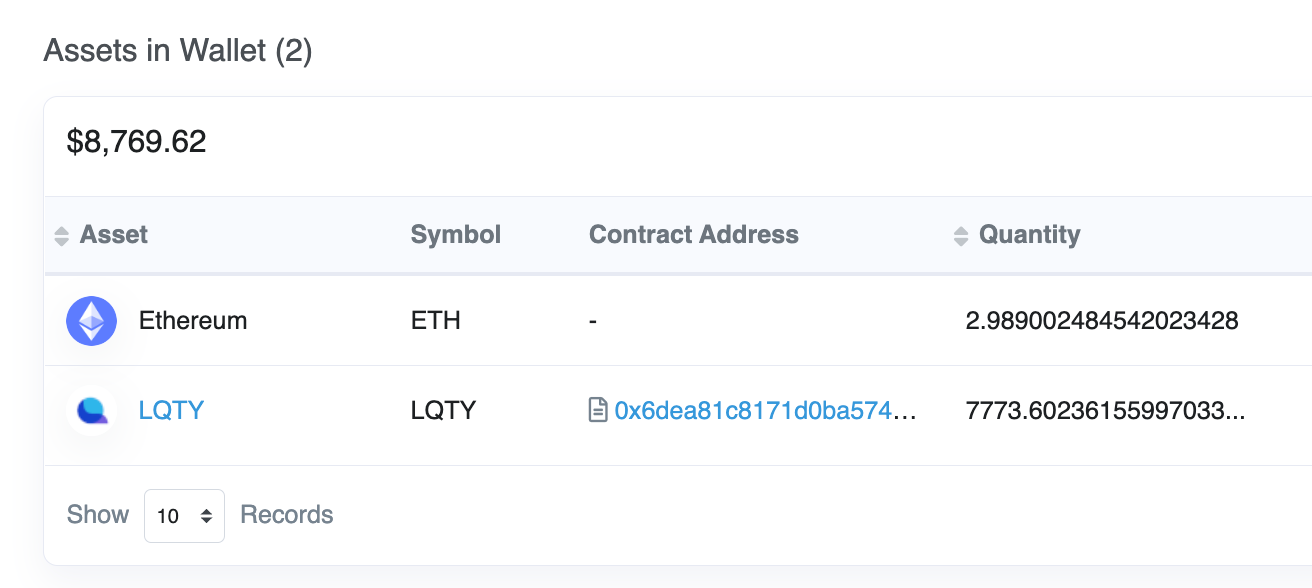Select the Ethereum asset name
The width and height of the screenshot is (1312, 588).
click(193, 321)
